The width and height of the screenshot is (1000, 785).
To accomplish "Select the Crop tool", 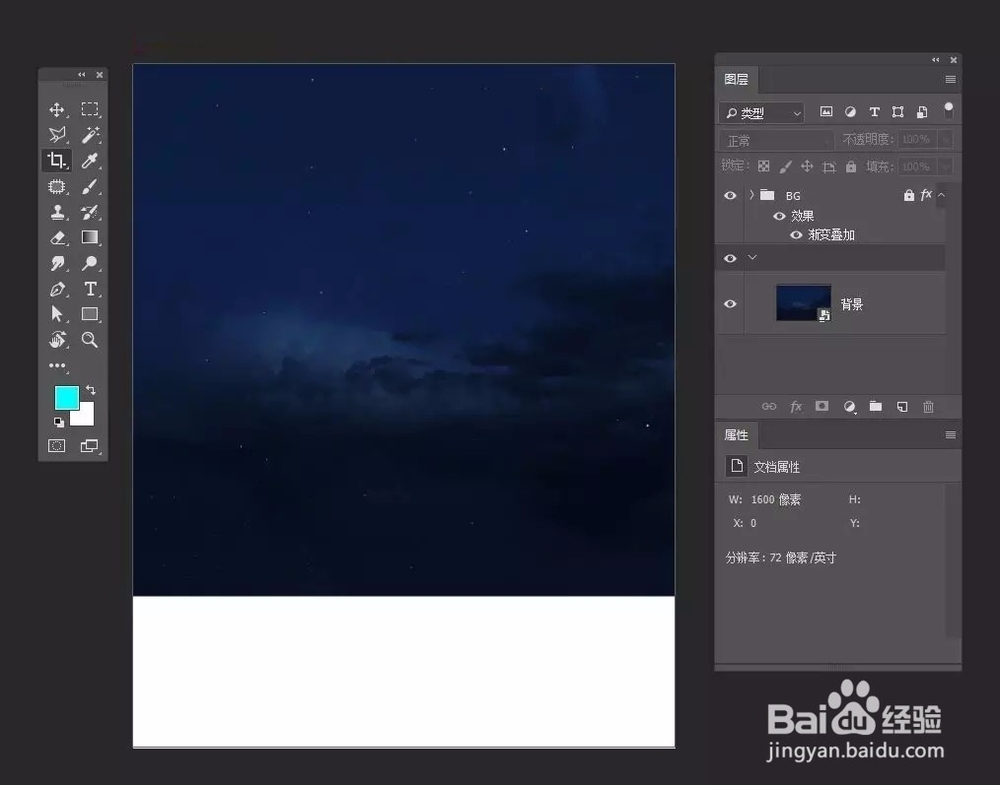I will click(x=56, y=160).
